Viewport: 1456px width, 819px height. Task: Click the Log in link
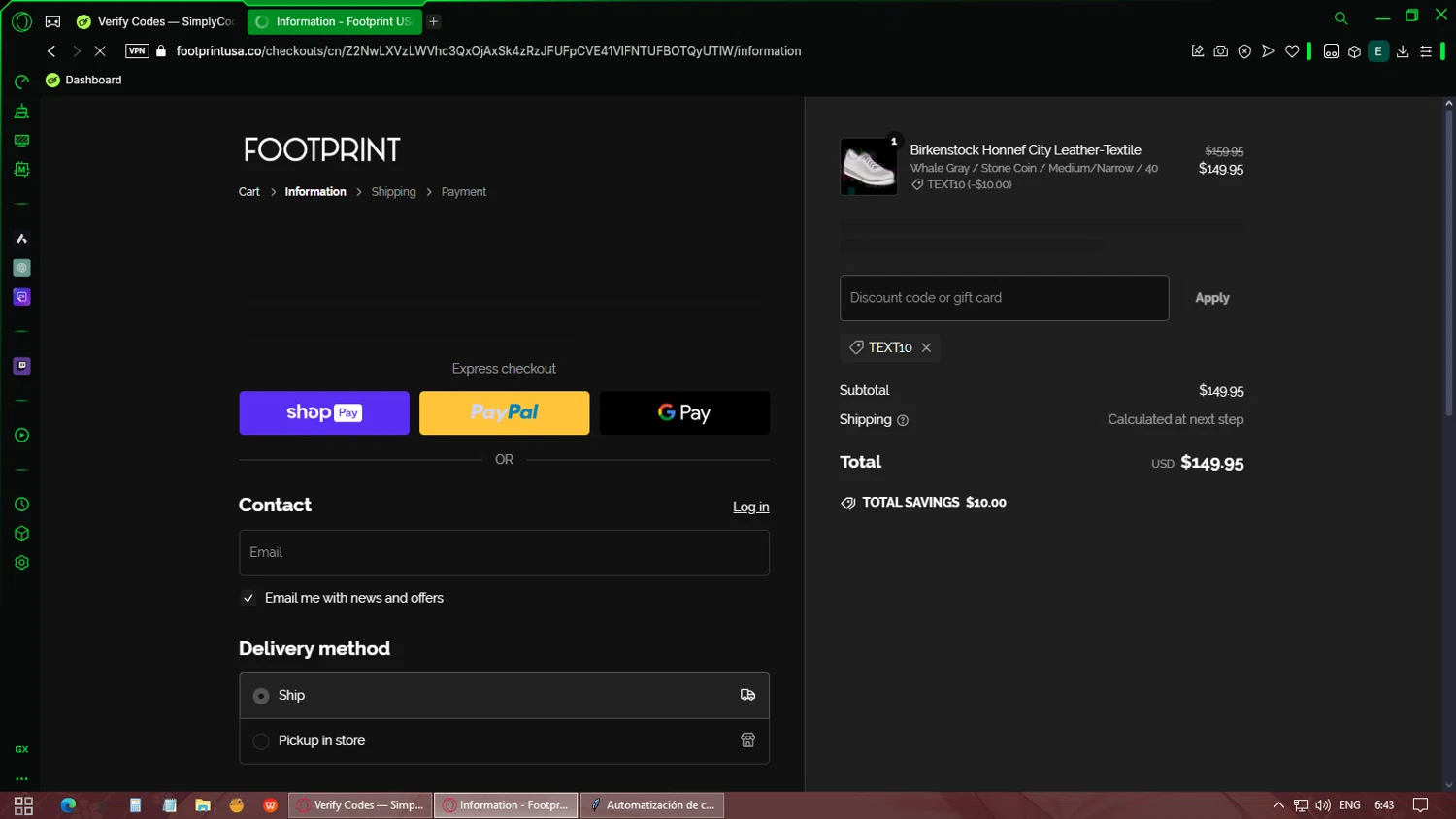[750, 507]
